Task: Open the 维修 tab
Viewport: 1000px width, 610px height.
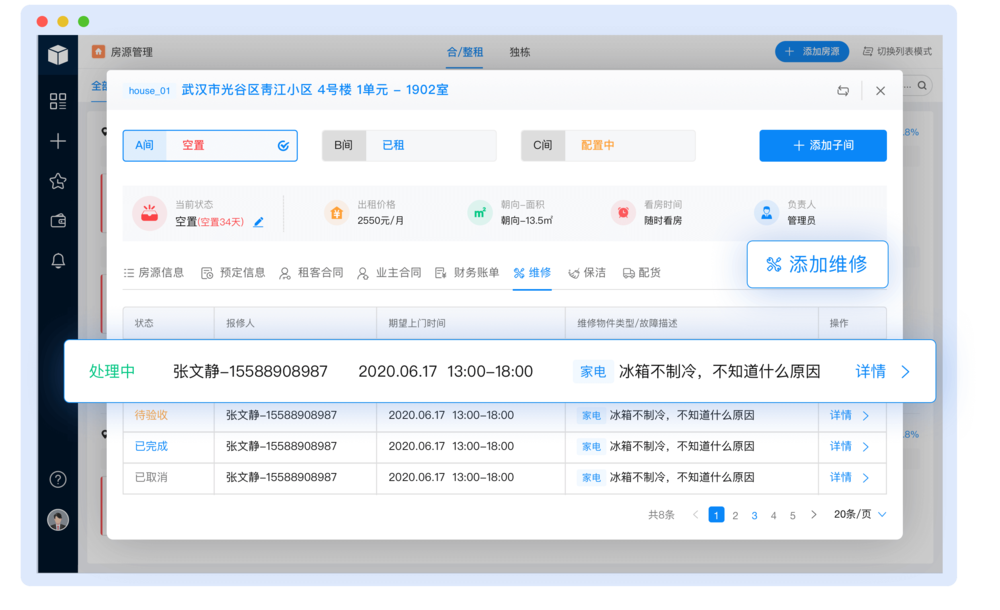Action: (533, 273)
